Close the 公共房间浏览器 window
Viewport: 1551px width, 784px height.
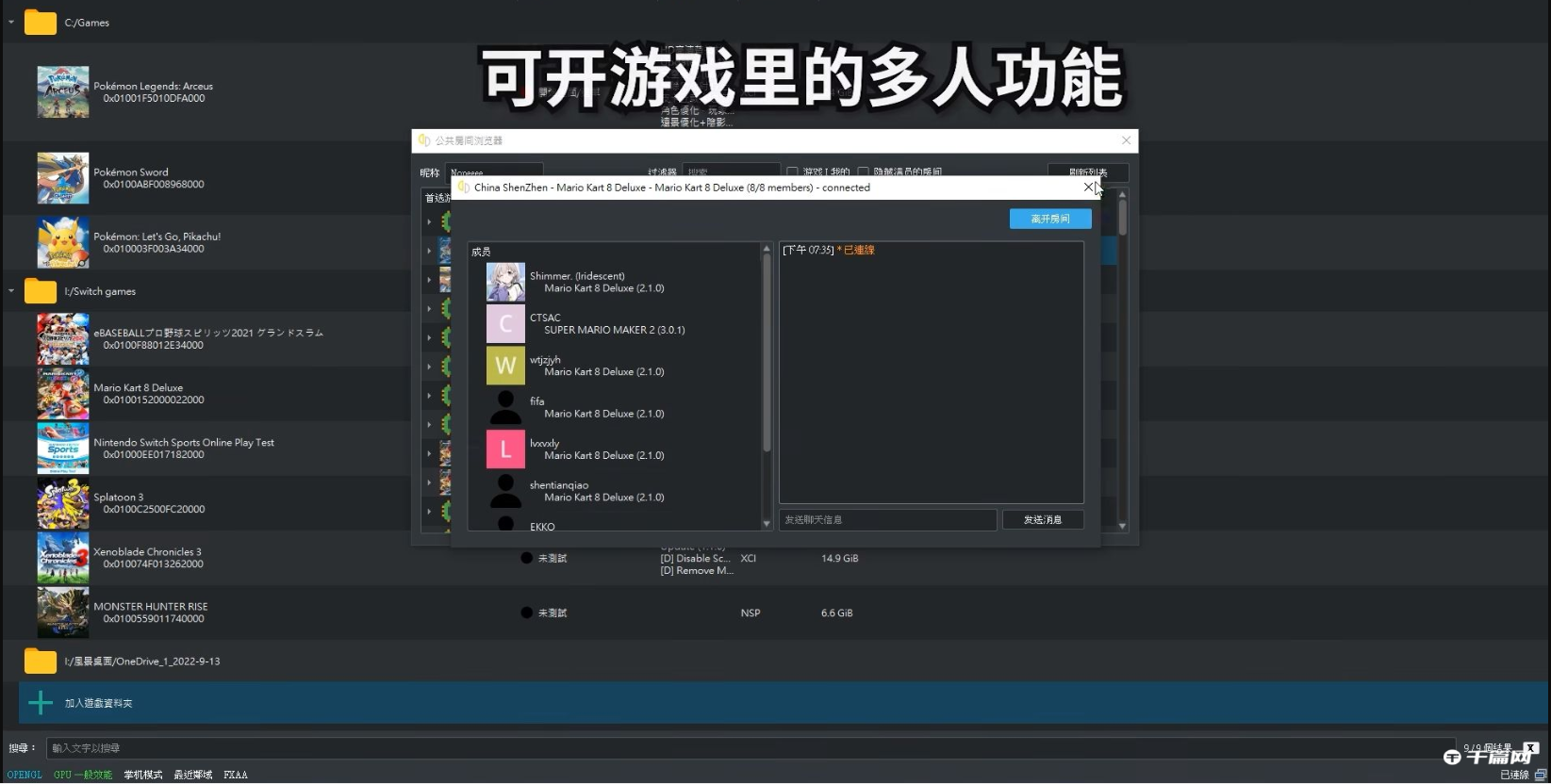(x=1126, y=140)
